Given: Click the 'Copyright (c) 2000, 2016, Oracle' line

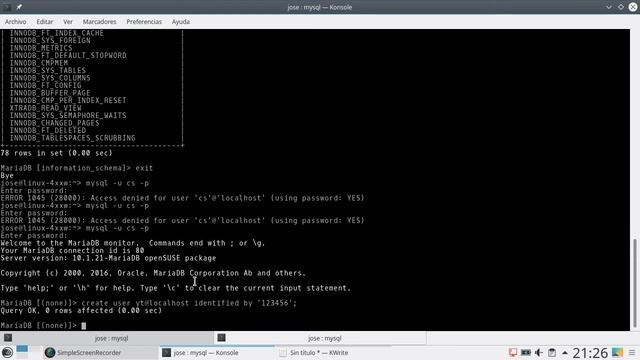Looking at the screenshot, I should (x=153, y=273).
